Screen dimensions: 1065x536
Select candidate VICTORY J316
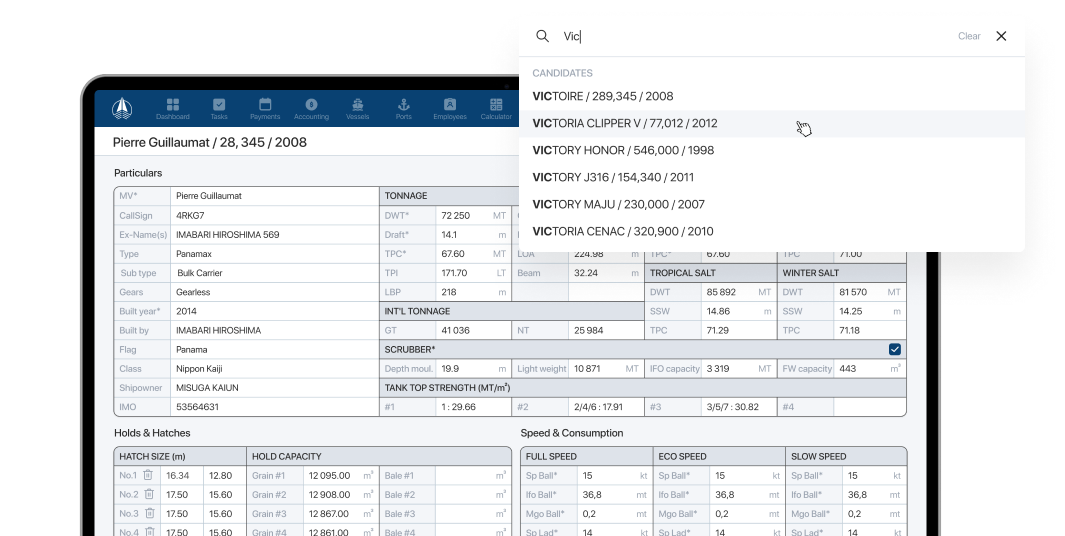point(772,177)
